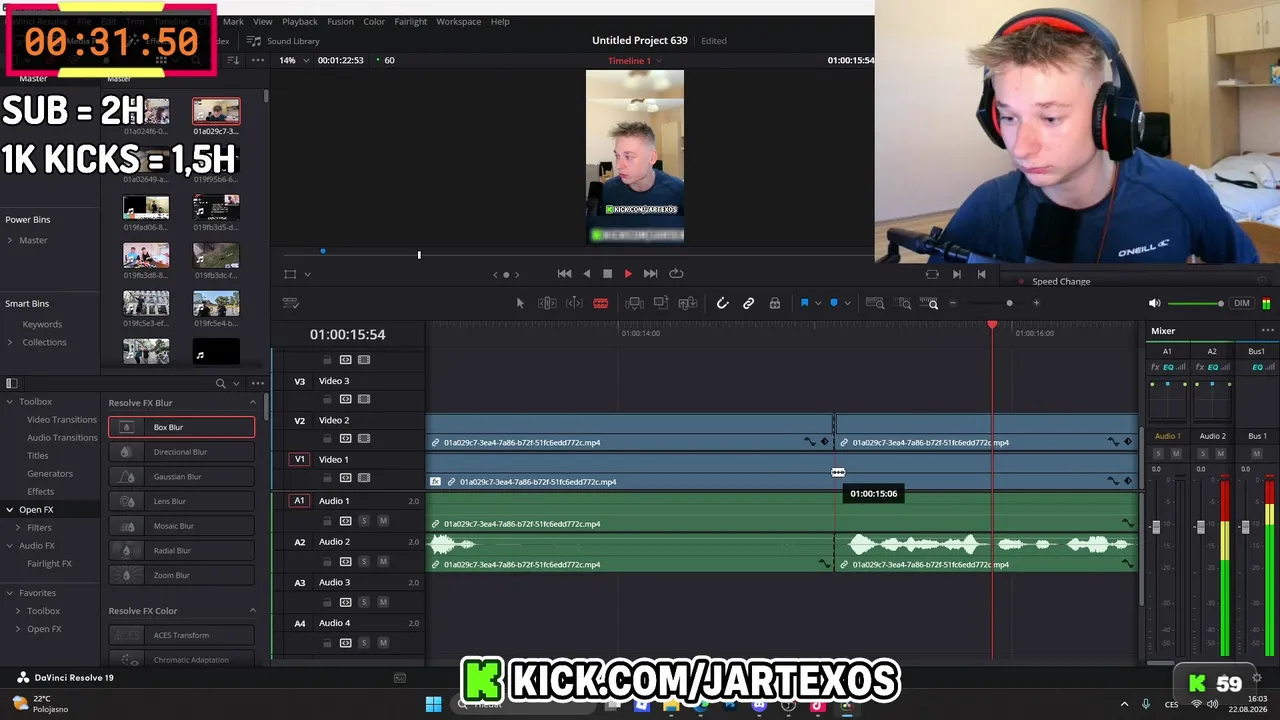Open the Wi-Fi network icon in tray
This screenshot has height=720, width=1280.
(1196, 704)
